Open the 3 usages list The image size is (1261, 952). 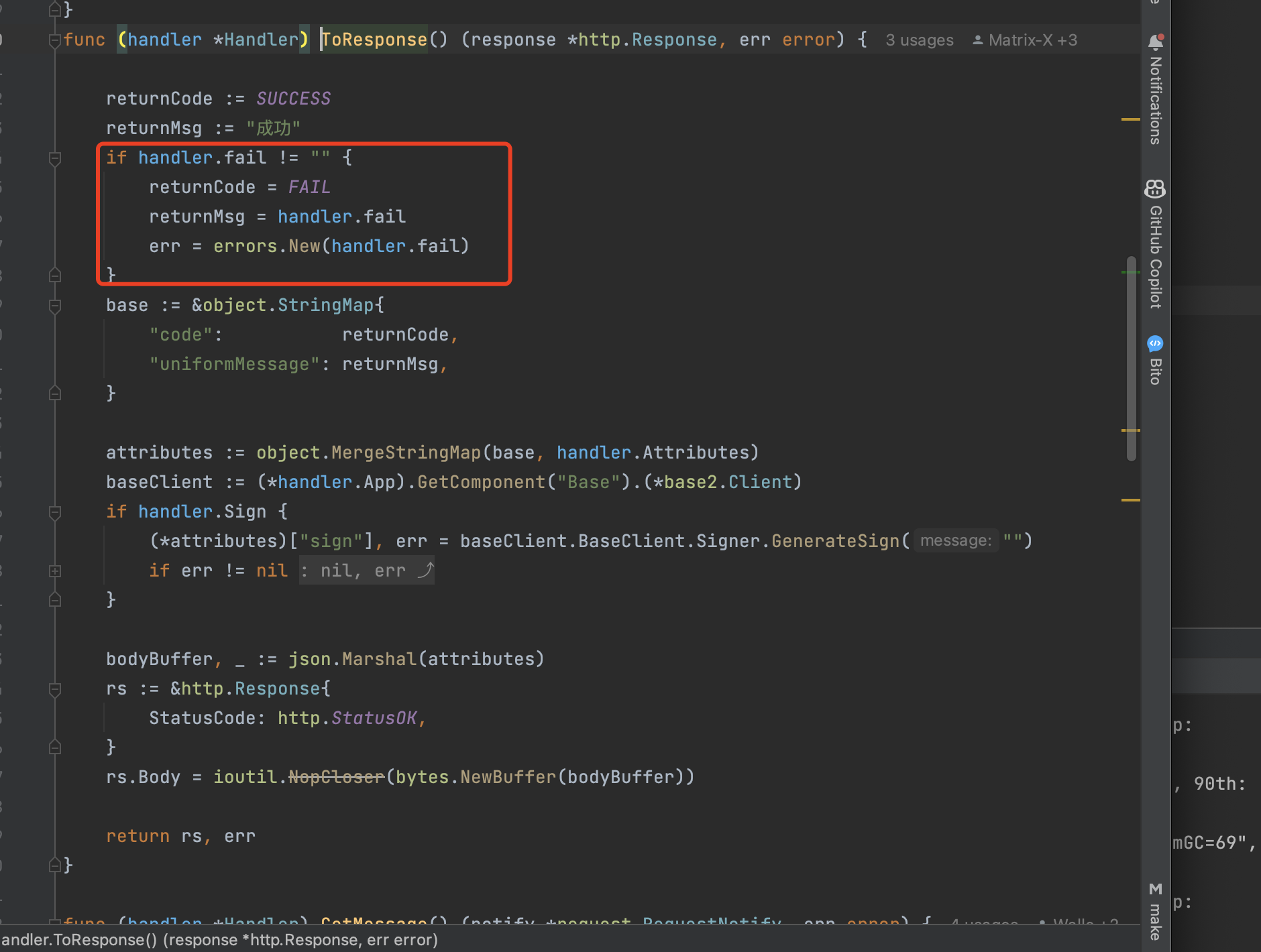tap(920, 40)
